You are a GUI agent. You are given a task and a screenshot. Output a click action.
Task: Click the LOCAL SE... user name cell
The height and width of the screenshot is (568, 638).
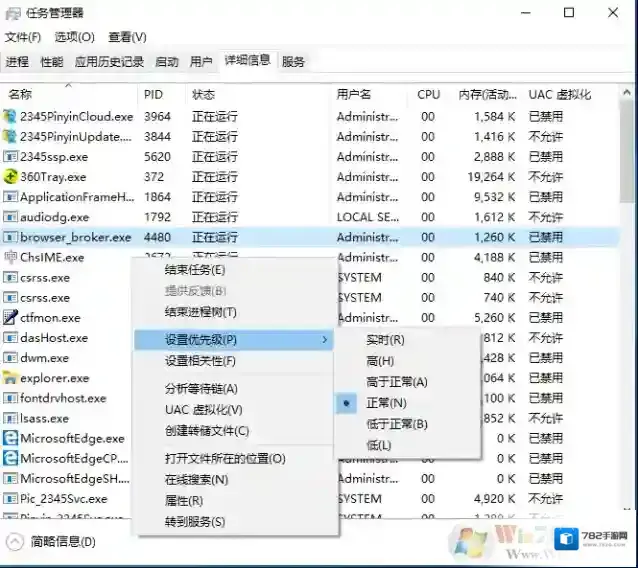(x=367, y=217)
